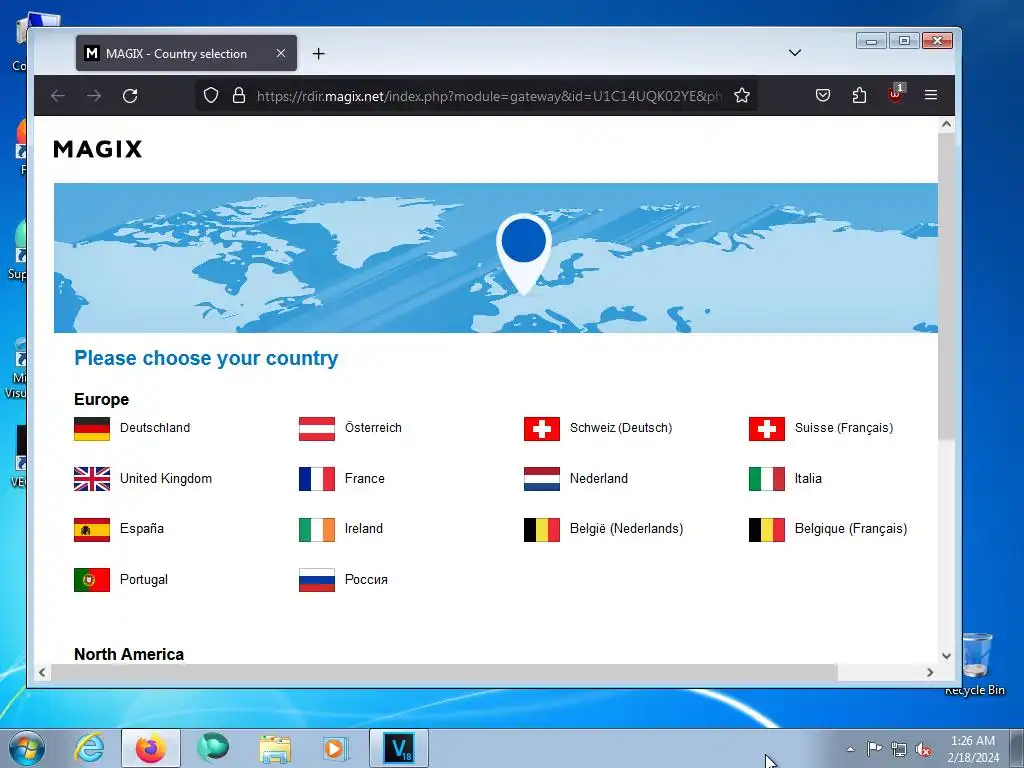Image resolution: width=1024 pixels, height=768 pixels.
Task: Click the Belgique (Français) flag icon
Action: point(767,530)
